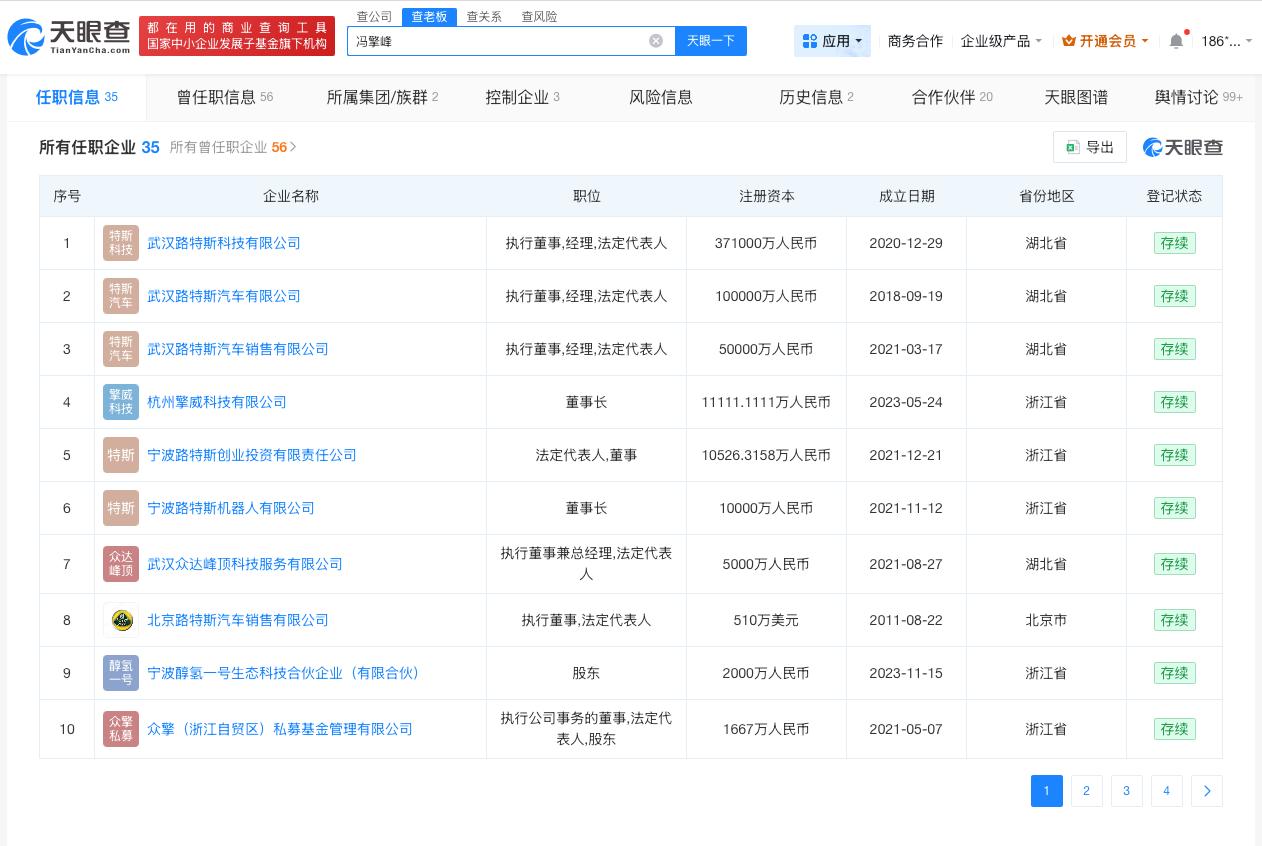Go to page 2
The image size is (1262, 846).
pyautogui.click(x=1087, y=791)
